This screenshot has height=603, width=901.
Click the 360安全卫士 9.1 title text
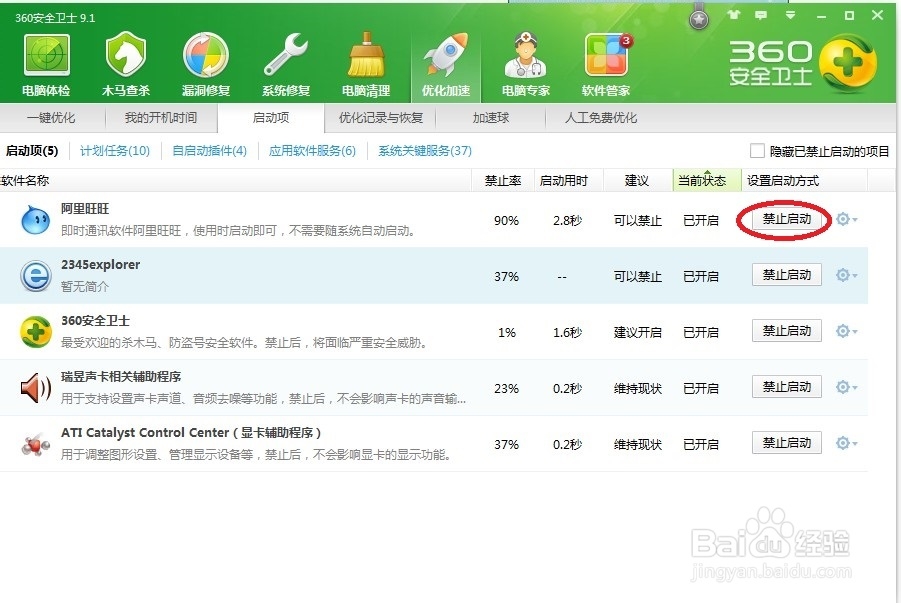55,18
